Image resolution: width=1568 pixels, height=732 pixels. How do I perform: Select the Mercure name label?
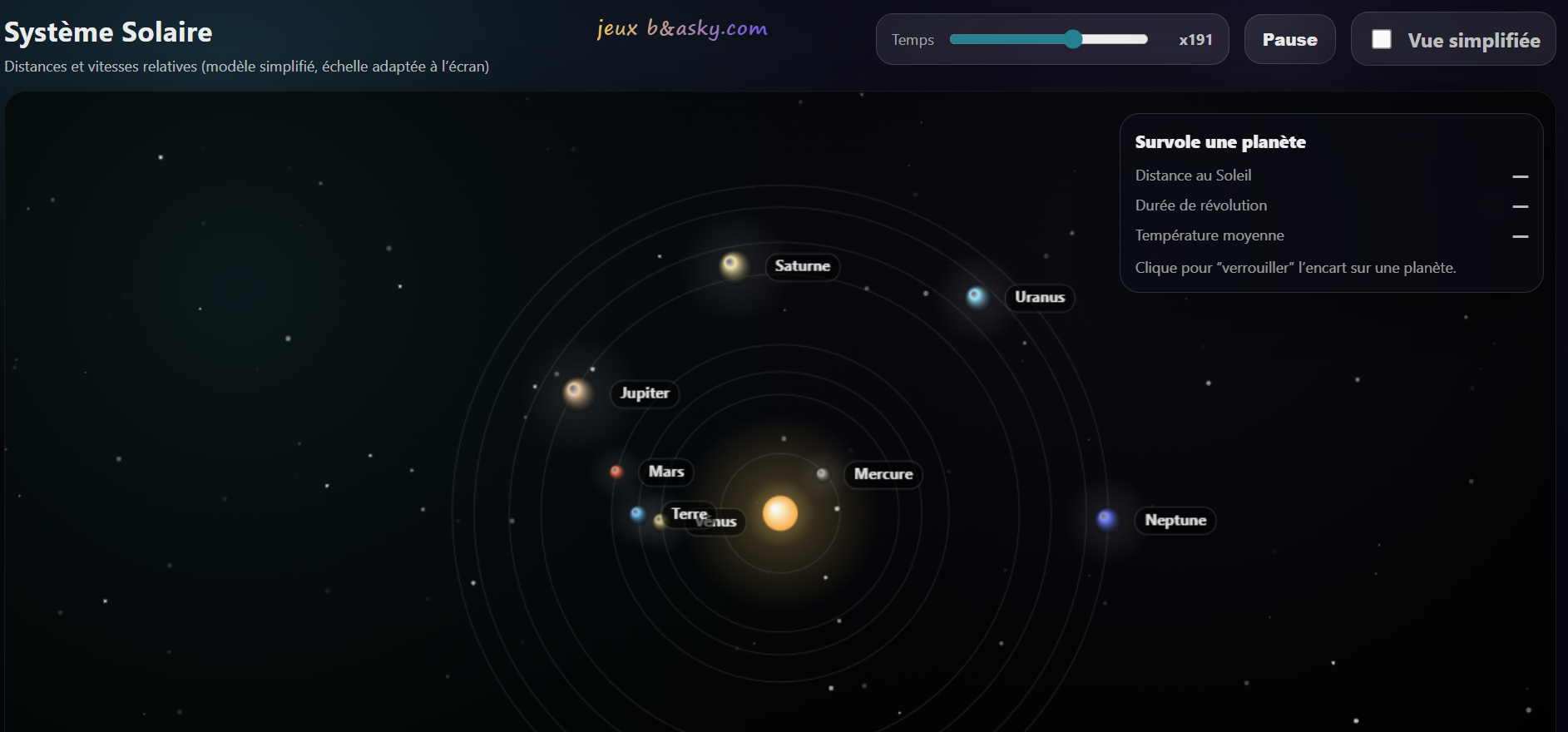[x=883, y=474]
